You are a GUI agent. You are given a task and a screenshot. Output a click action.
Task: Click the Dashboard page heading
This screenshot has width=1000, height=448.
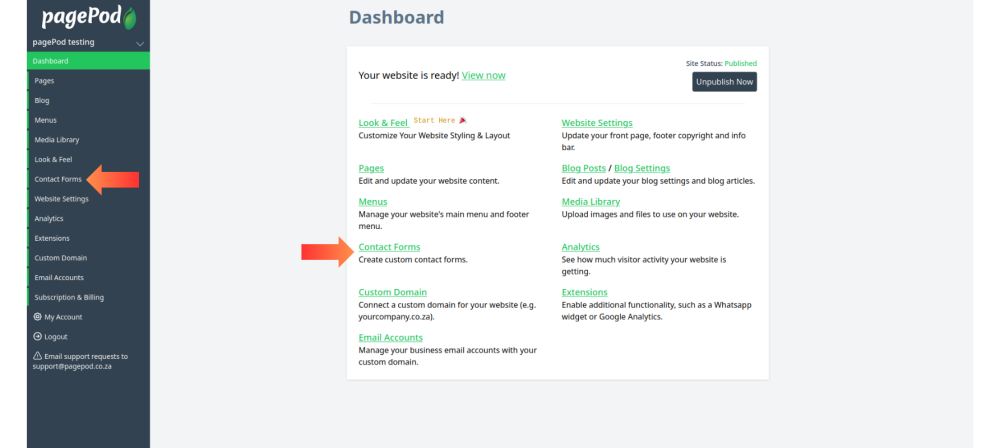pyautogui.click(x=397, y=17)
